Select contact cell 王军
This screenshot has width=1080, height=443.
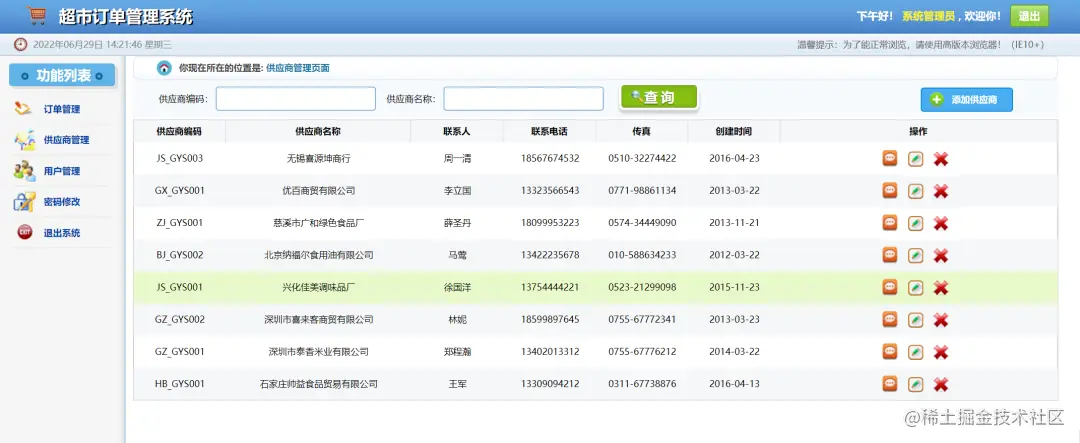pos(457,384)
